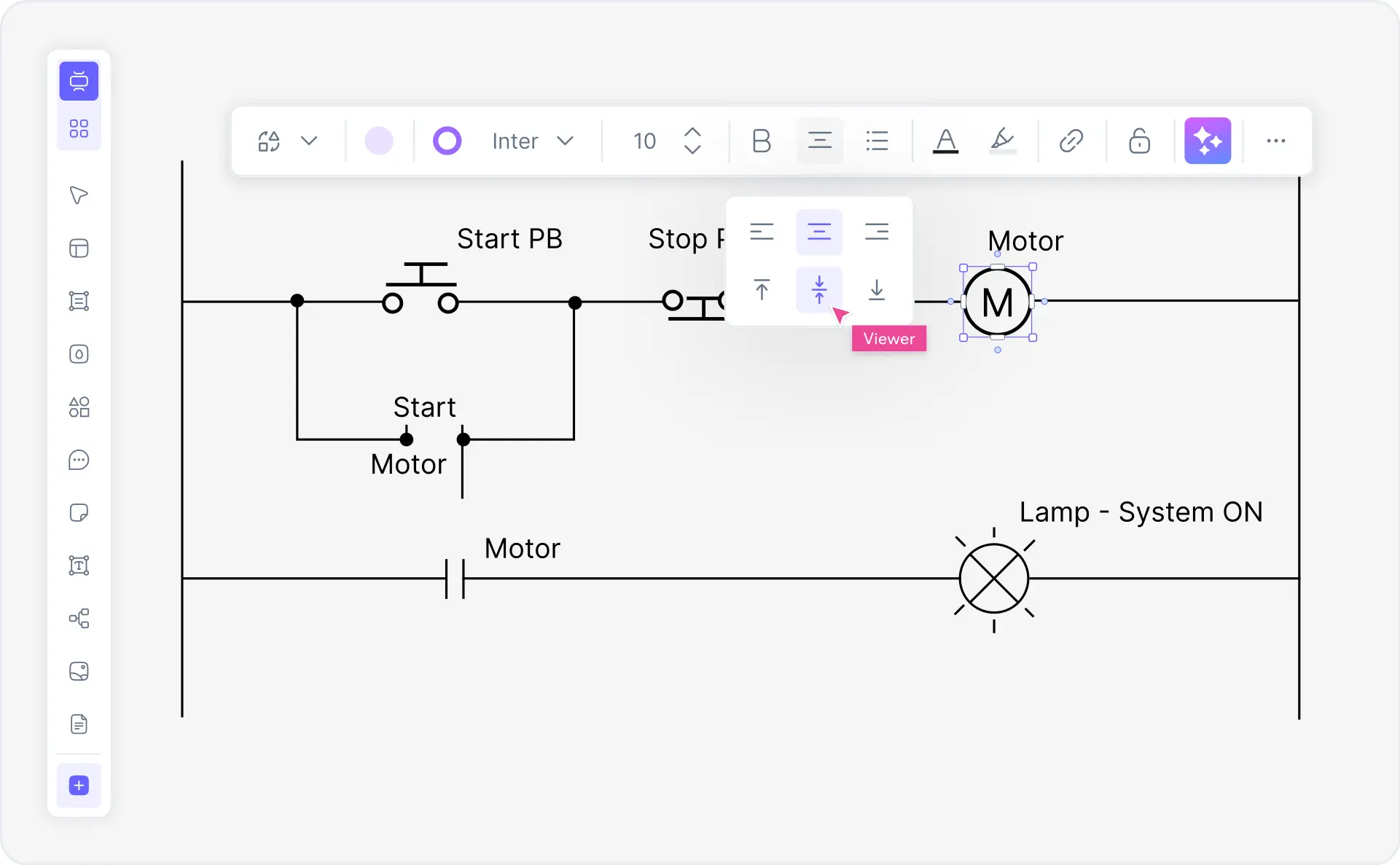Open the mind map connector tool
This screenshot has width=1400, height=865.
pos(79,619)
